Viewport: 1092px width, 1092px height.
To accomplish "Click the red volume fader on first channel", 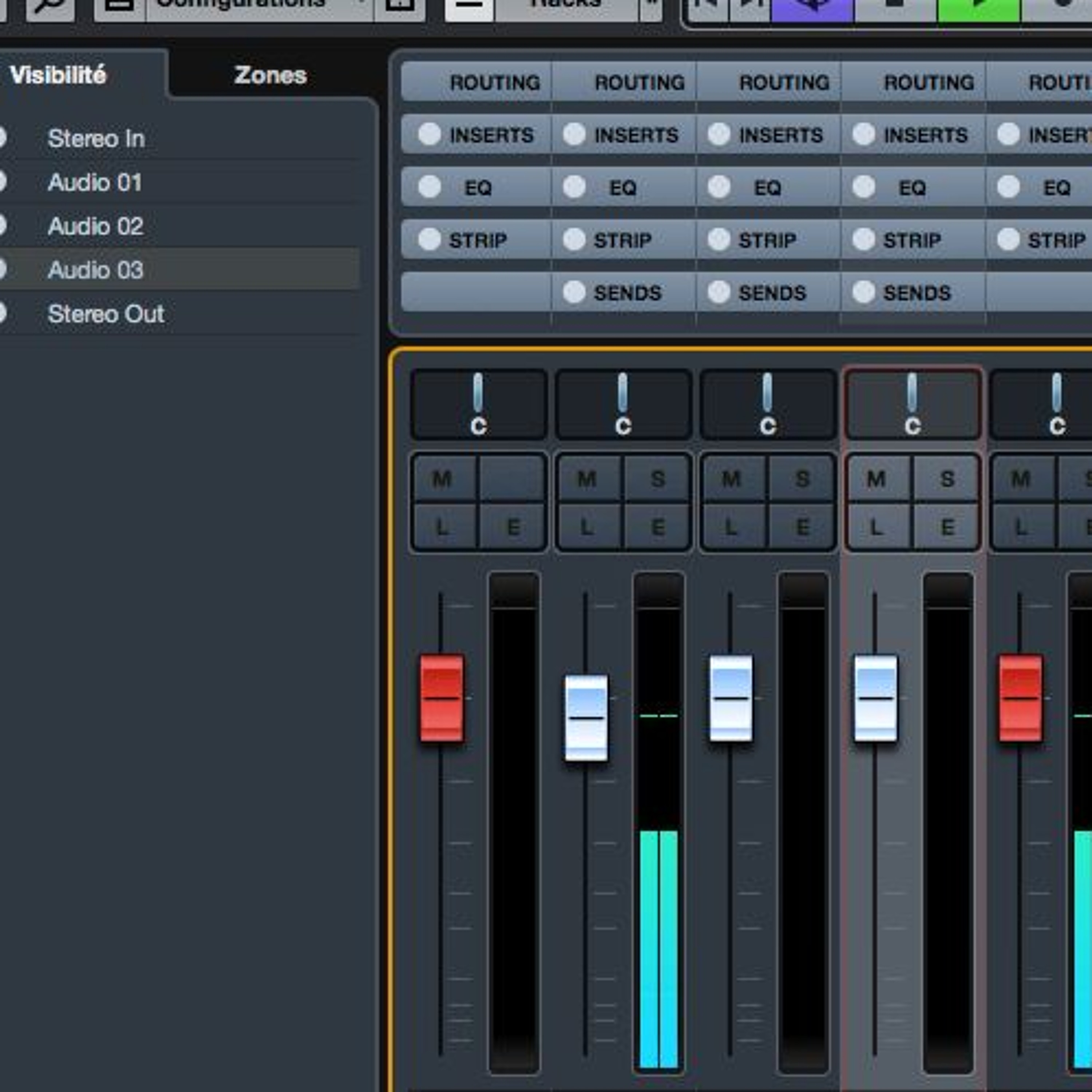I will (443, 698).
